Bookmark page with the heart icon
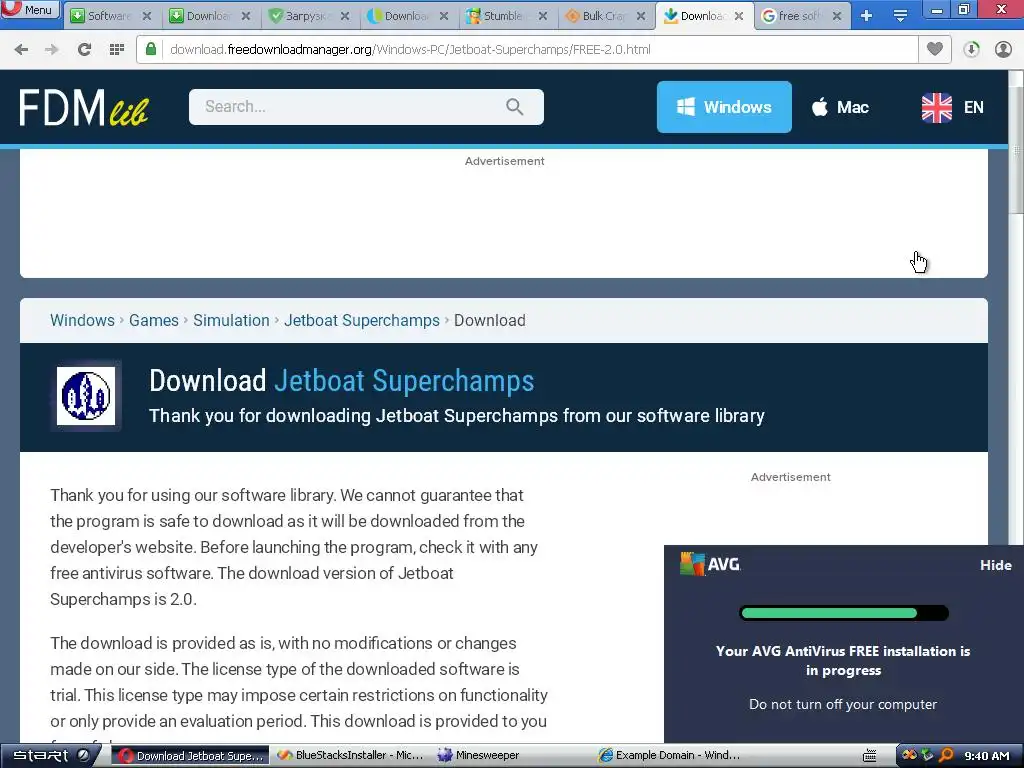The image size is (1024, 768). (935, 50)
